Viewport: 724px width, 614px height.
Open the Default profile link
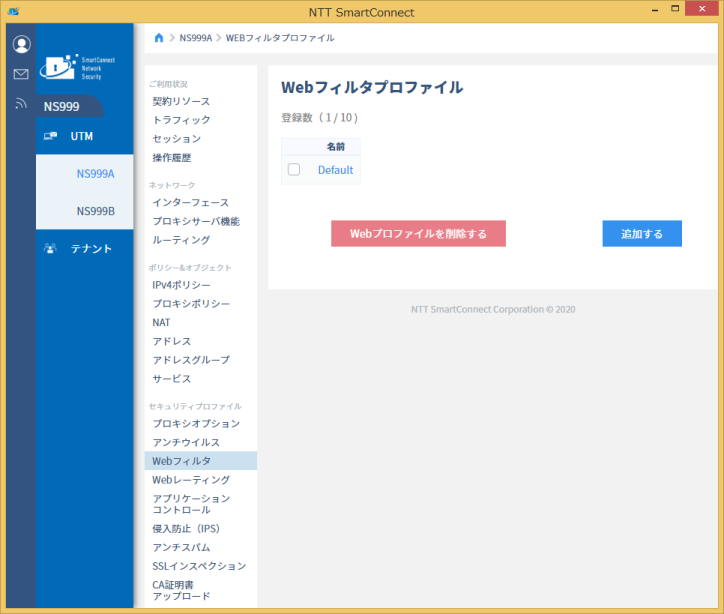(x=335, y=170)
